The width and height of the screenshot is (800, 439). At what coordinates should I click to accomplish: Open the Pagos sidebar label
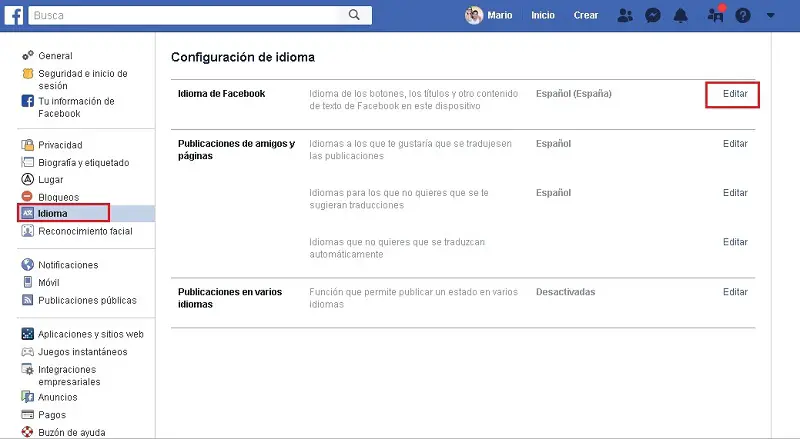[x=52, y=415]
